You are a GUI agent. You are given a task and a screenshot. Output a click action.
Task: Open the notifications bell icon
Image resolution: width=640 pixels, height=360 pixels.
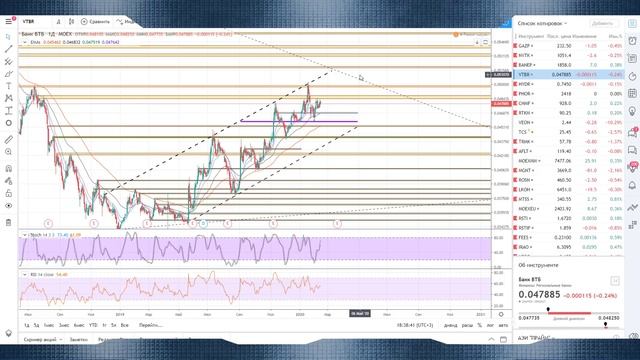click(632, 185)
